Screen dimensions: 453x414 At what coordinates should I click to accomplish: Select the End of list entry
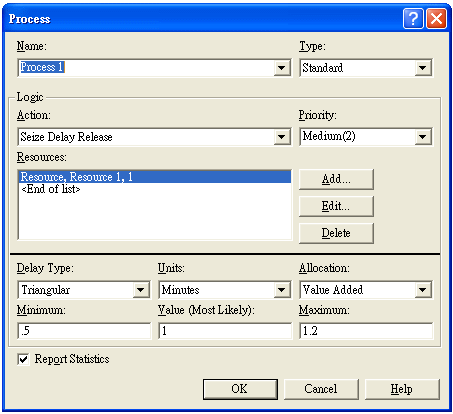51,189
